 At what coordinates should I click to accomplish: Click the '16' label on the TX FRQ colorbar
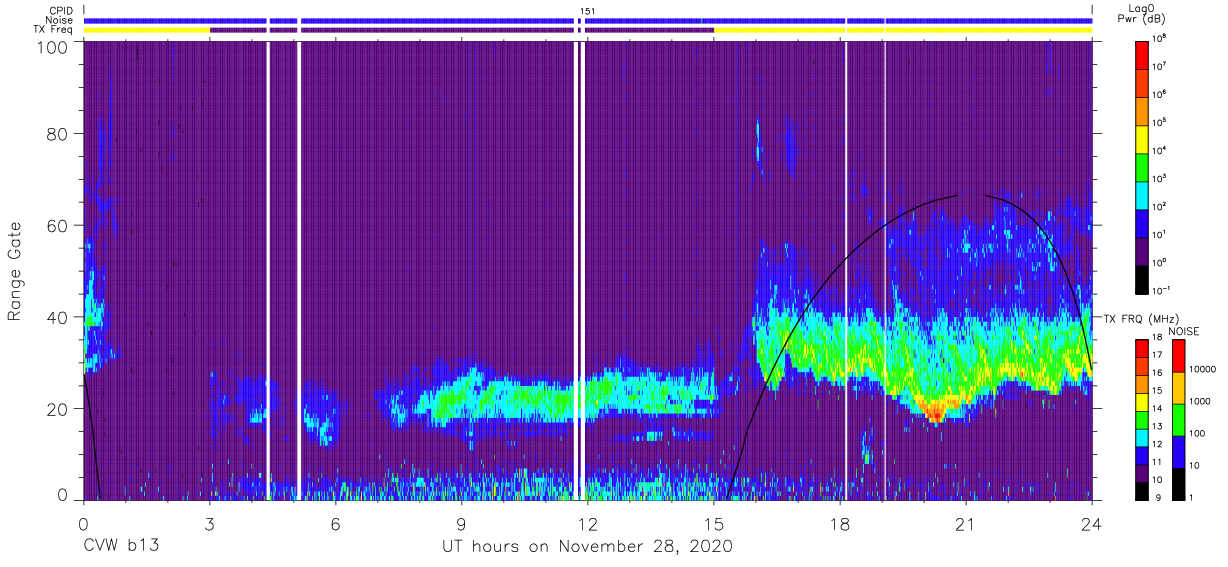click(1159, 375)
